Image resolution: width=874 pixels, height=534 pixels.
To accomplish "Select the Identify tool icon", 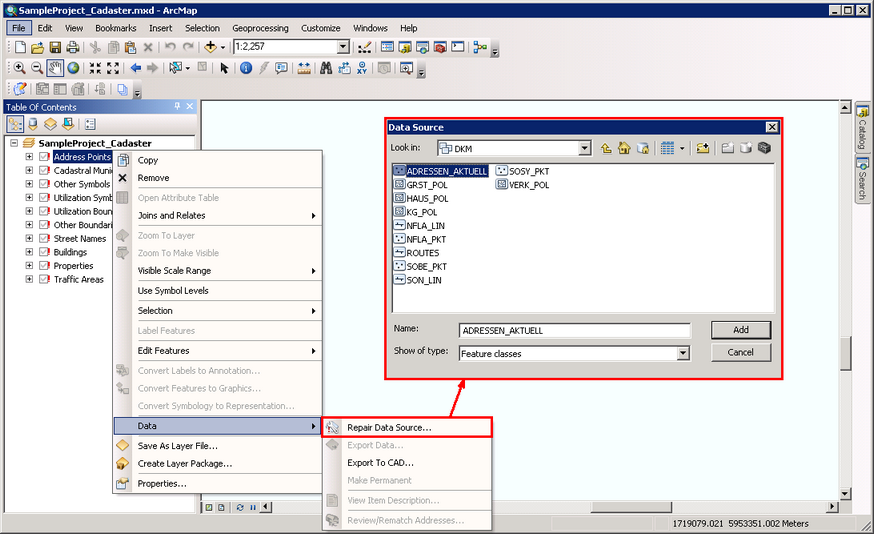I will (x=246, y=68).
